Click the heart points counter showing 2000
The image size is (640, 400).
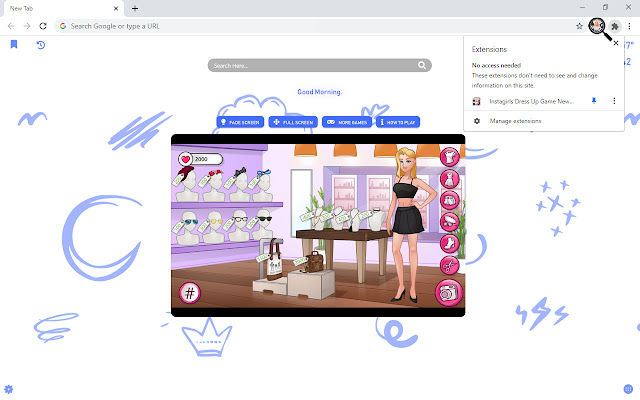coord(200,159)
